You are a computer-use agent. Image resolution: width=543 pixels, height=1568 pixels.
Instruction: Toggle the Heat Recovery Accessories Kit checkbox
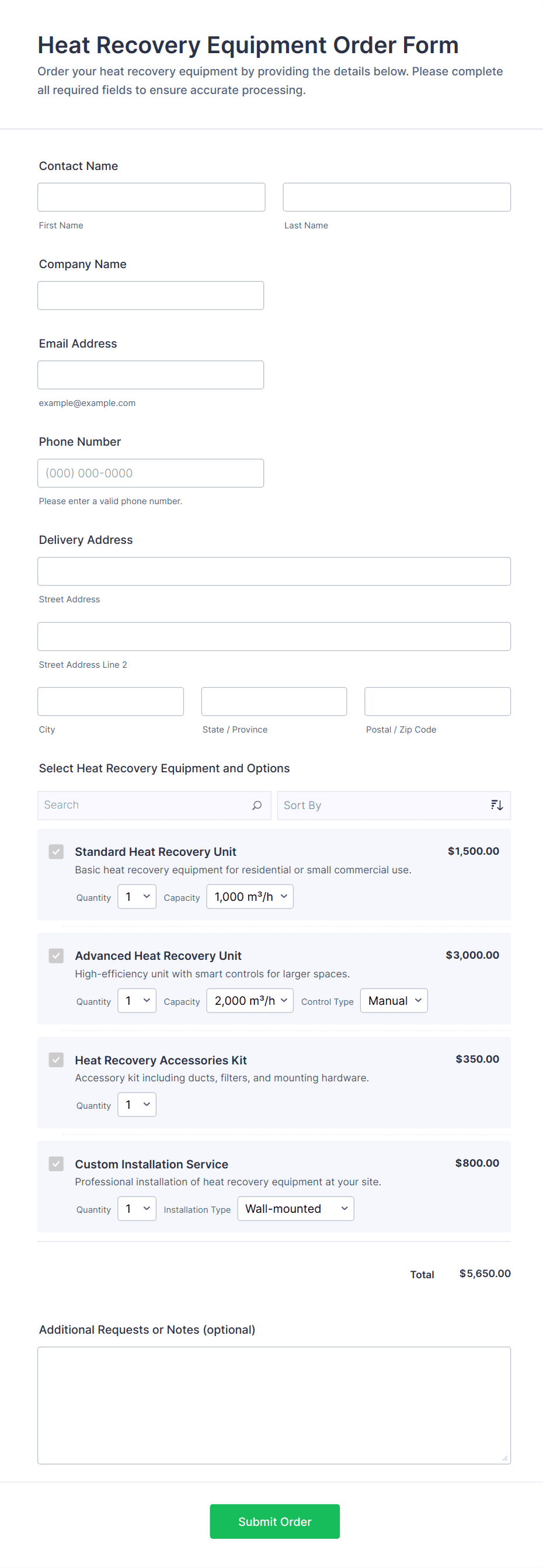pyautogui.click(x=56, y=1060)
